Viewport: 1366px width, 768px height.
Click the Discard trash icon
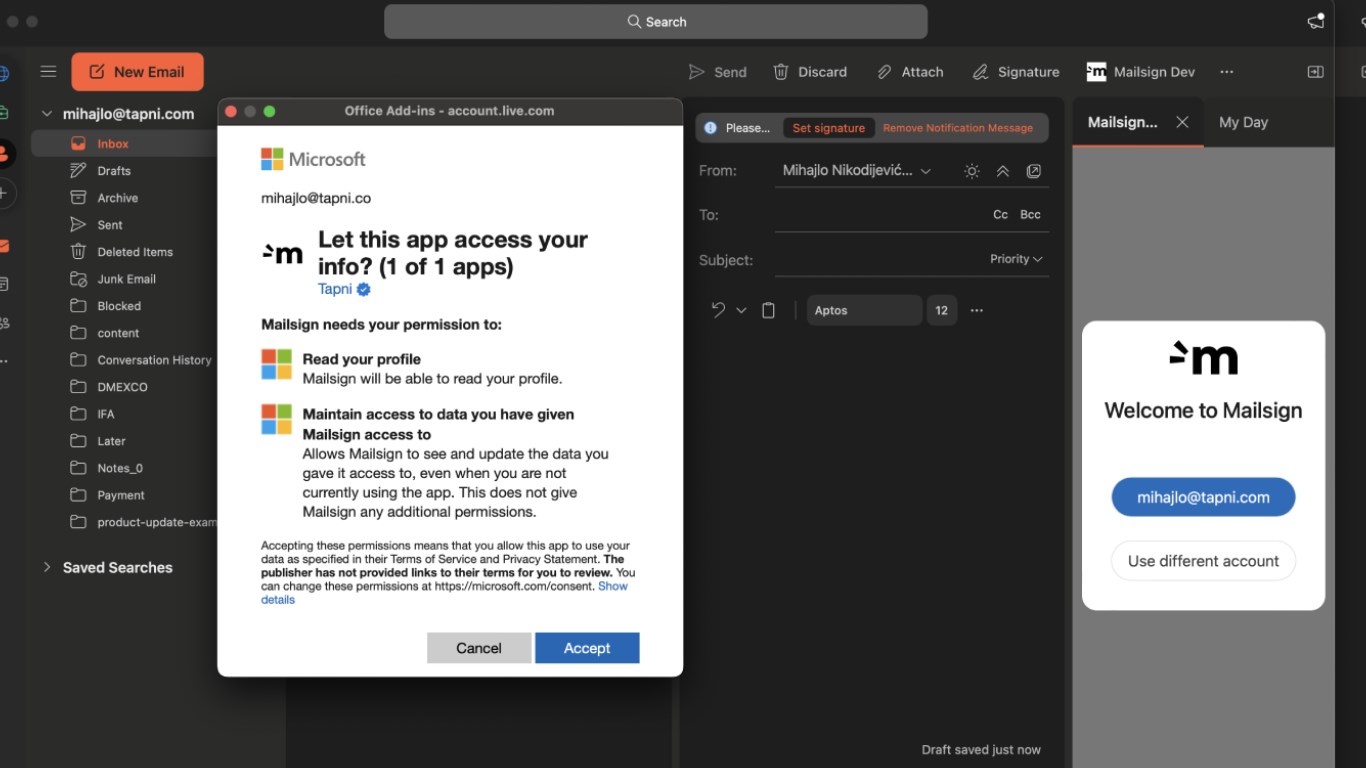(x=781, y=72)
